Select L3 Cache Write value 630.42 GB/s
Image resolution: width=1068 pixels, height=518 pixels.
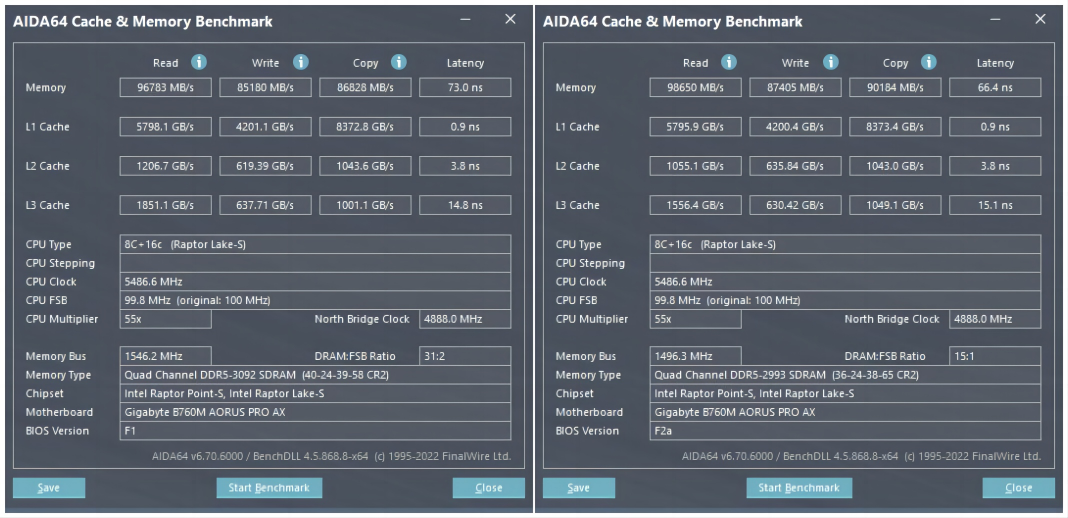click(796, 205)
